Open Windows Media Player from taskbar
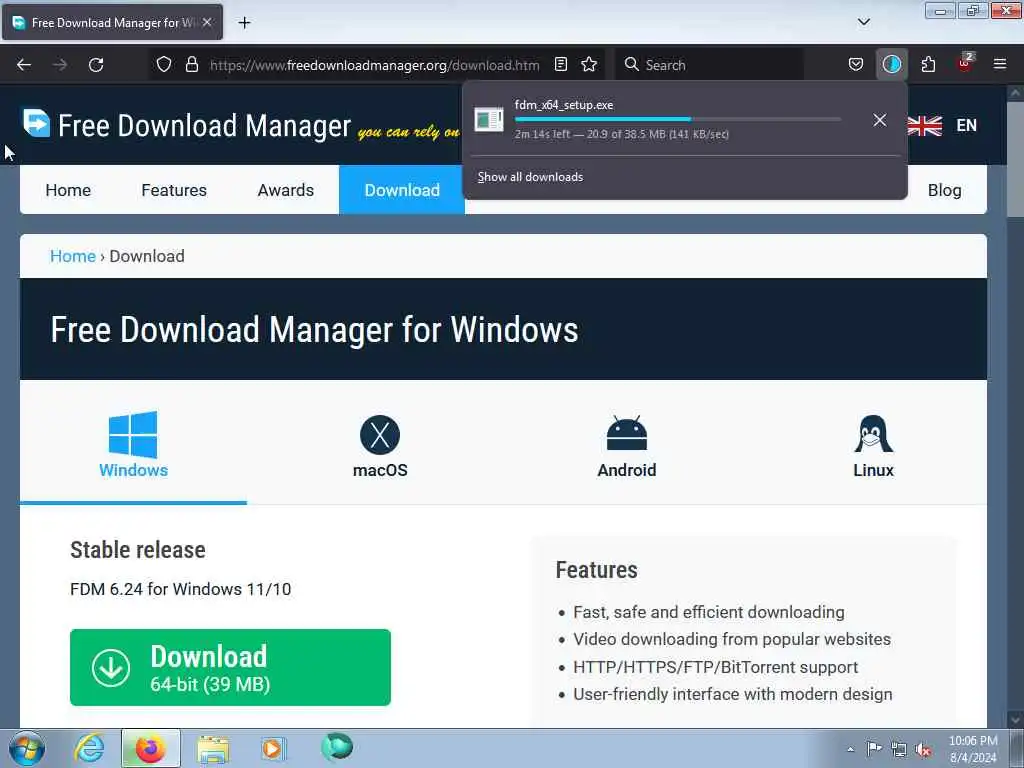This screenshot has width=1024, height=768. [x=273, y=749]
